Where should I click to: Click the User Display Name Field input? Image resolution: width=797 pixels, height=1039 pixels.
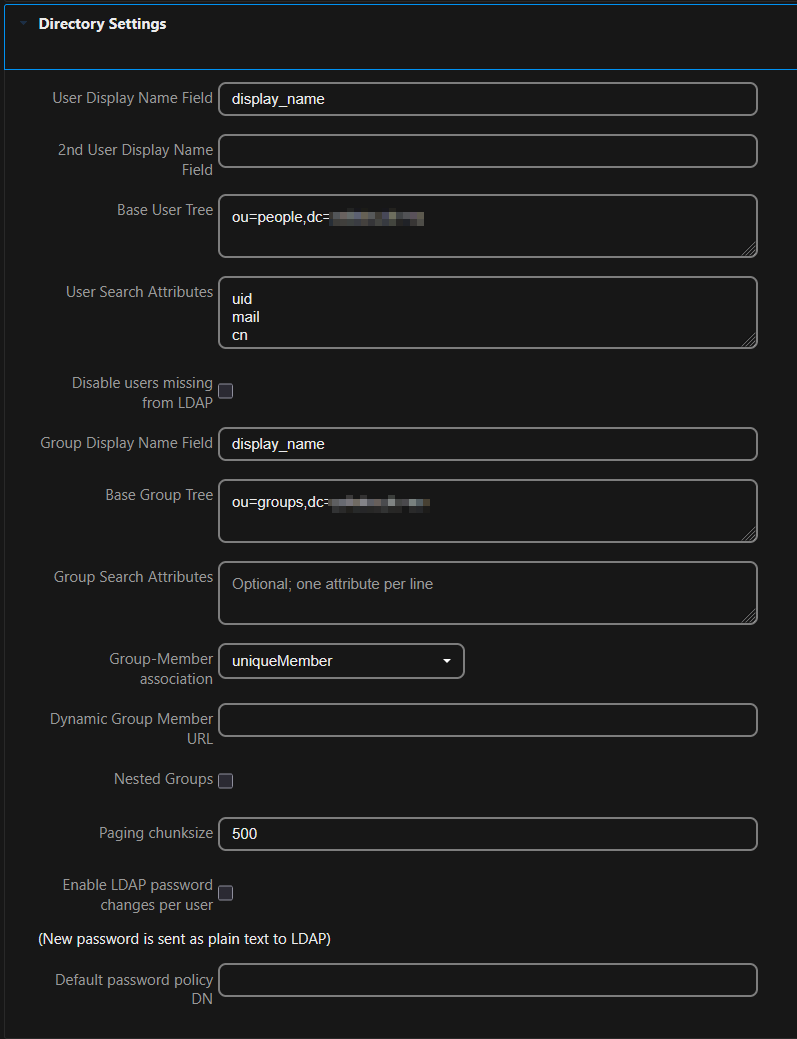(487, 99)
